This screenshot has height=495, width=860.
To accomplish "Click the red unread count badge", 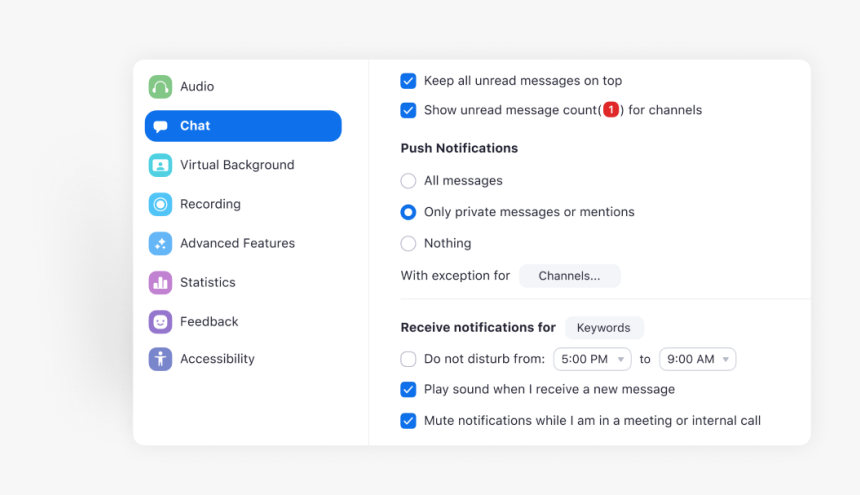I will coord(611,110).
